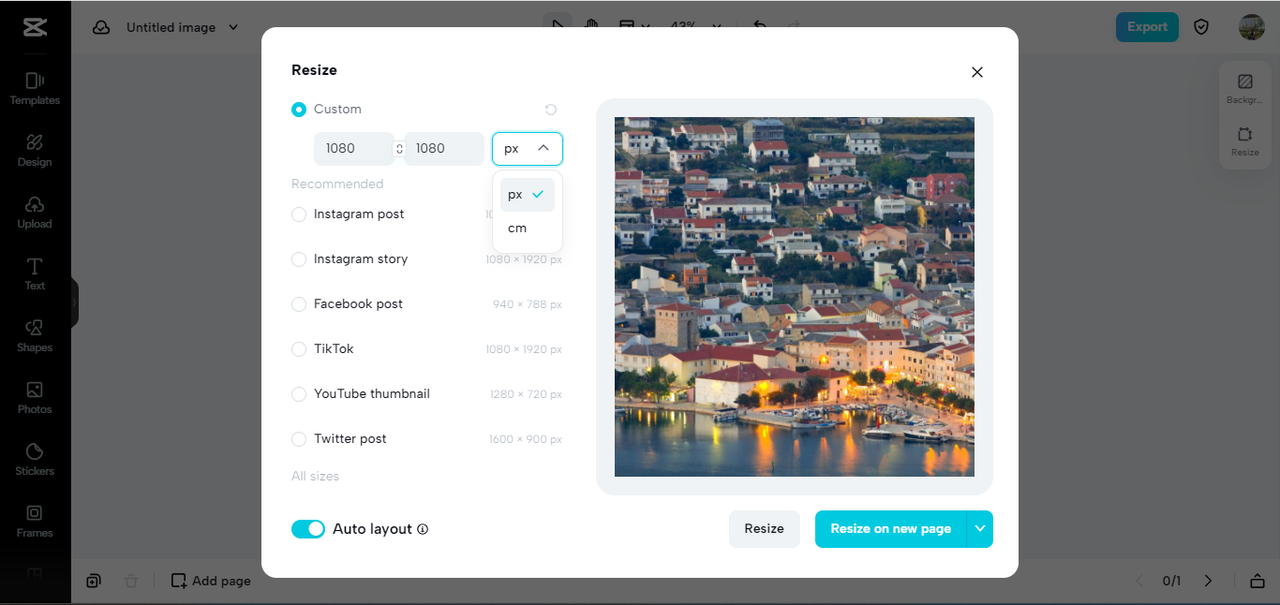Open the Background panel on right
The width and height of the screenshot is (1280, 605).
(1245, 89)
